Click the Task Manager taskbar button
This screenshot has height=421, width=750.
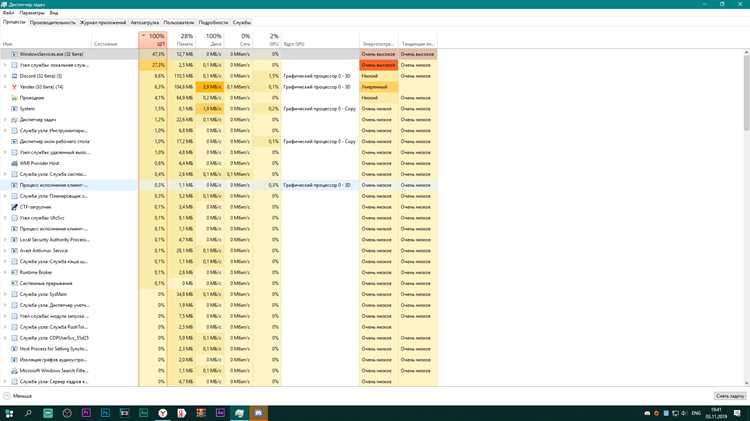pyautogui.click(x=239, y=413)
